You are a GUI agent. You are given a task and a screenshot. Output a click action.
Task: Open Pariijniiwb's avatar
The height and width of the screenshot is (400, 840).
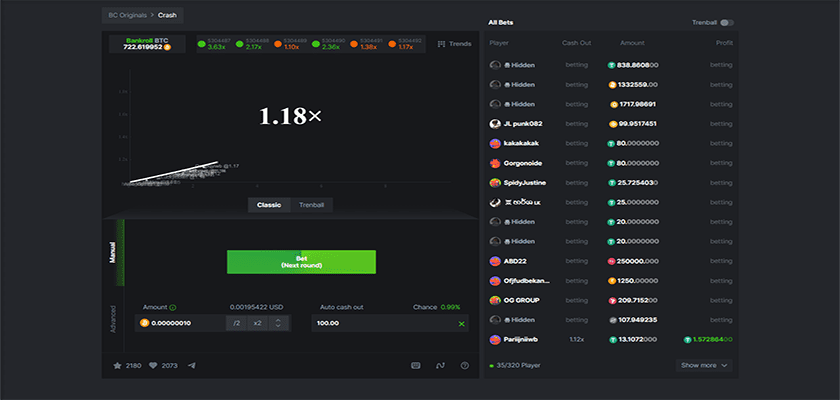(x=495, y=339)
